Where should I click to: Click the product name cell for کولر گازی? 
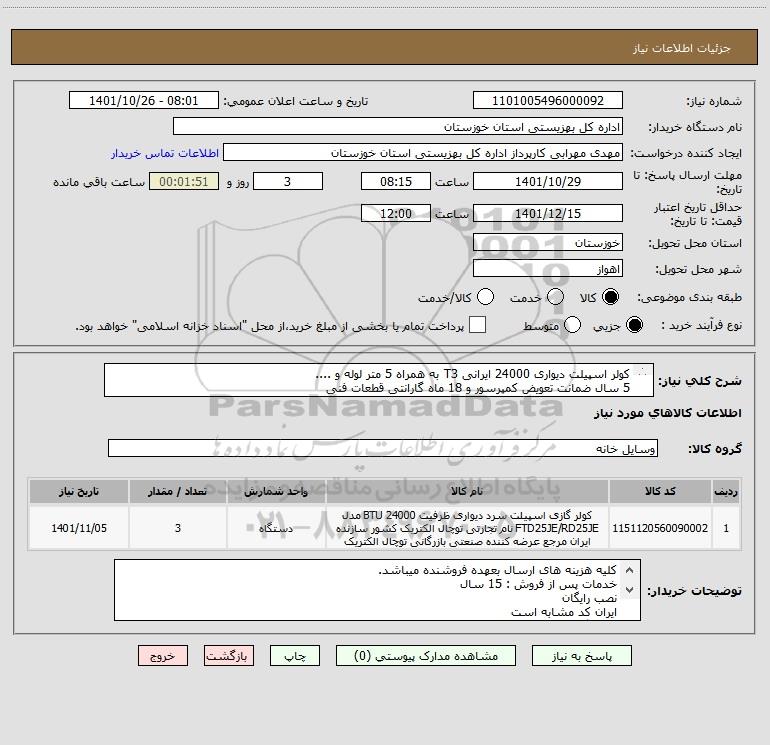(x=467, y=528)
